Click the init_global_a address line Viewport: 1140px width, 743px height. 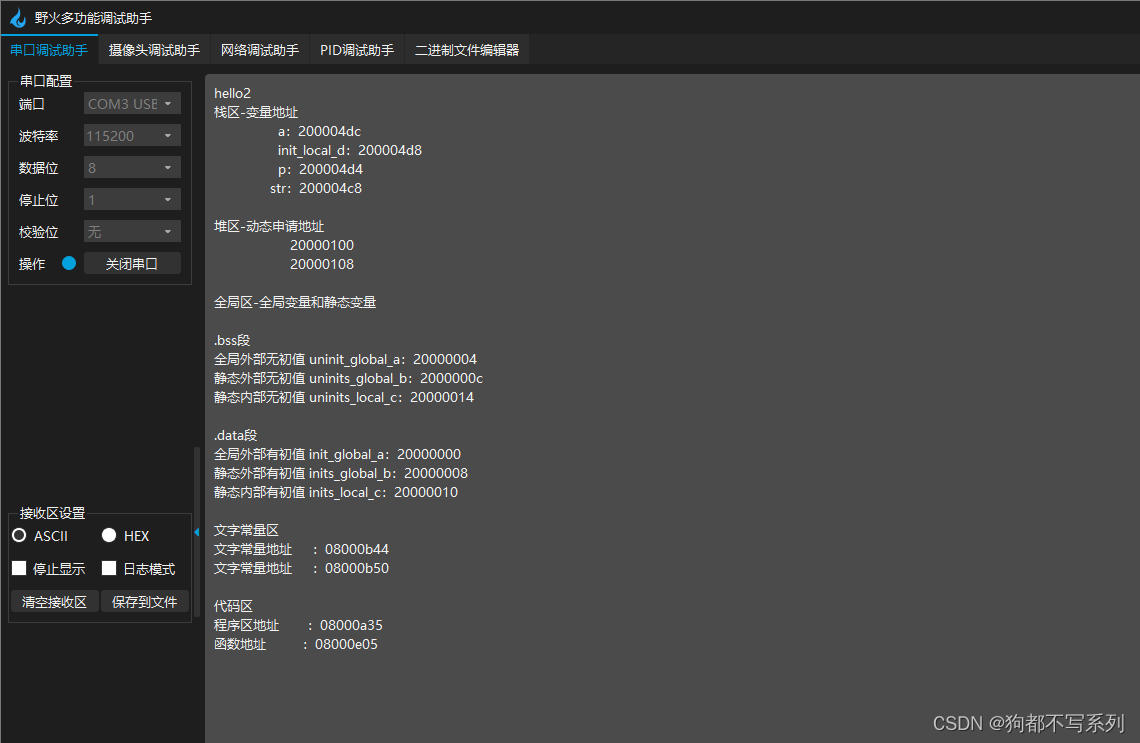click(337, 454)
